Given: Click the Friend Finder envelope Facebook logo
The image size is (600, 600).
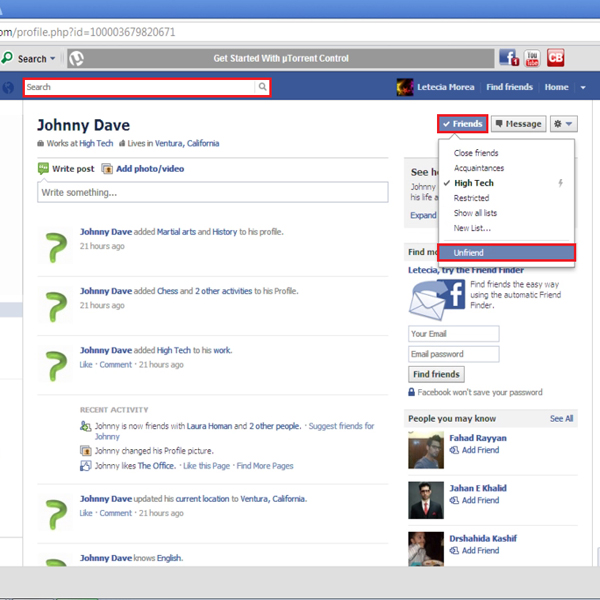Looking at the screenshot, I should point(437,300).
